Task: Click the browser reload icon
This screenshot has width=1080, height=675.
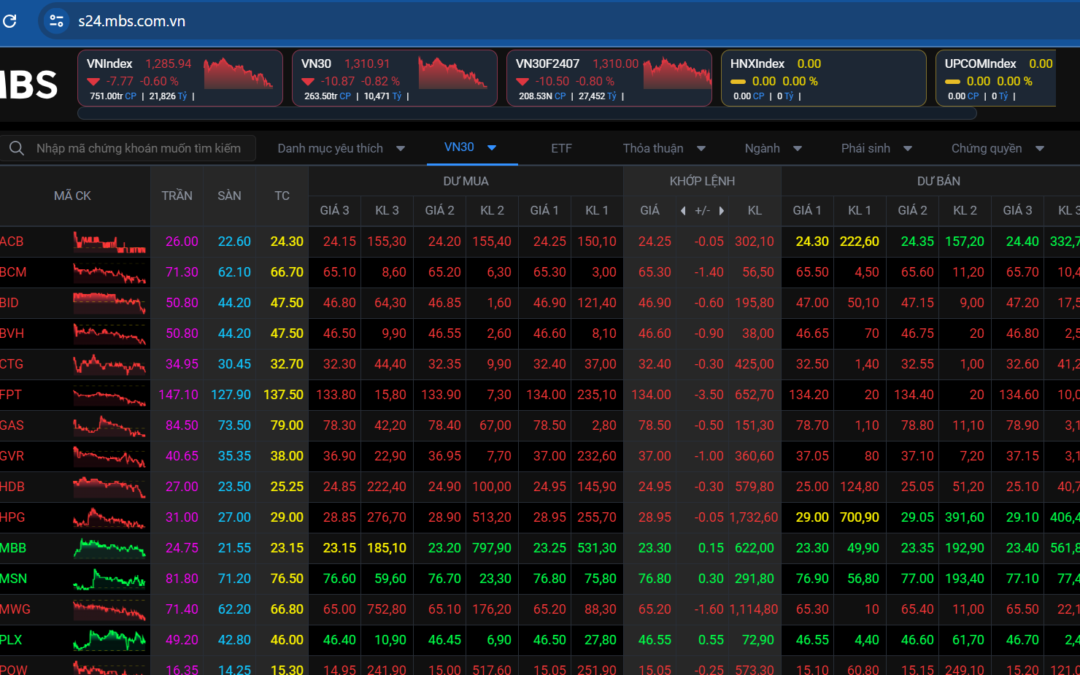Action: (10, 20)
